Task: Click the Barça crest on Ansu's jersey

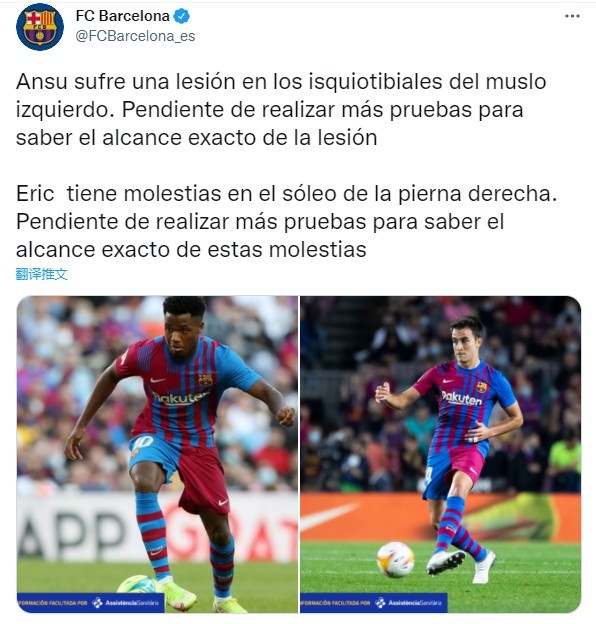Action: 205,380
